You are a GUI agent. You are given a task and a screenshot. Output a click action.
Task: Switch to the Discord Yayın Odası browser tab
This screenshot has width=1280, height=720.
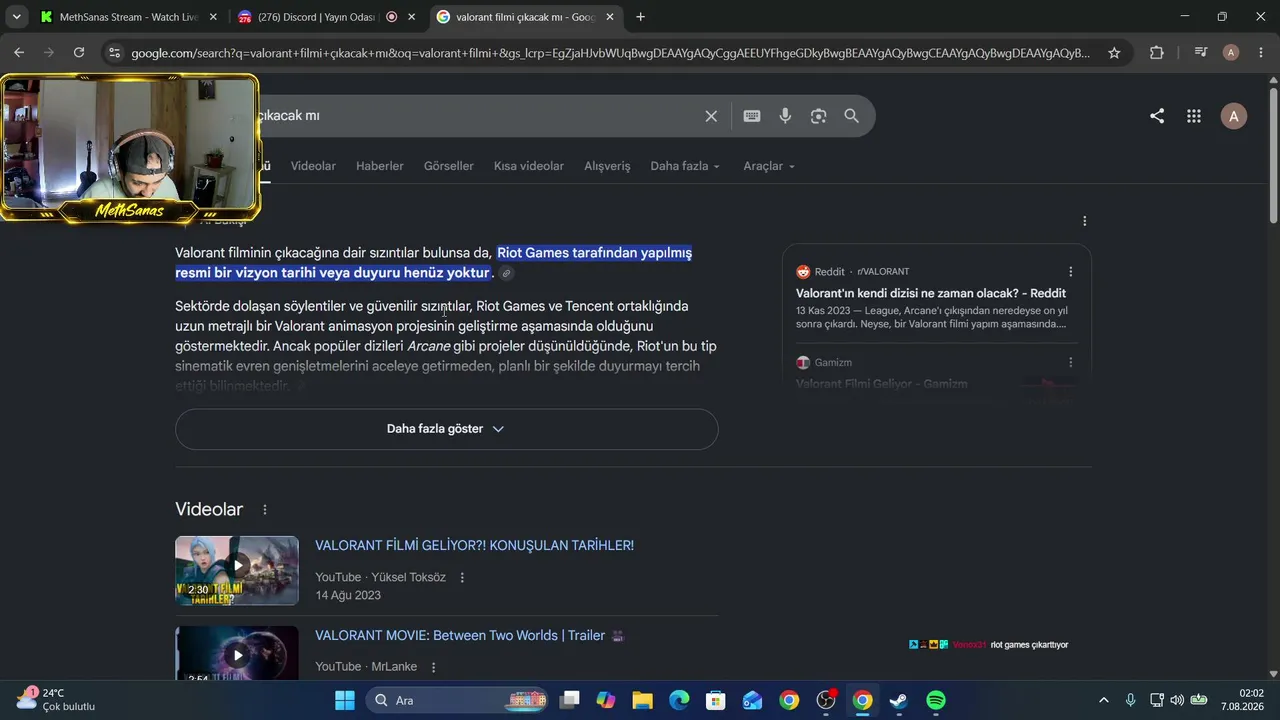pos(315,17)
